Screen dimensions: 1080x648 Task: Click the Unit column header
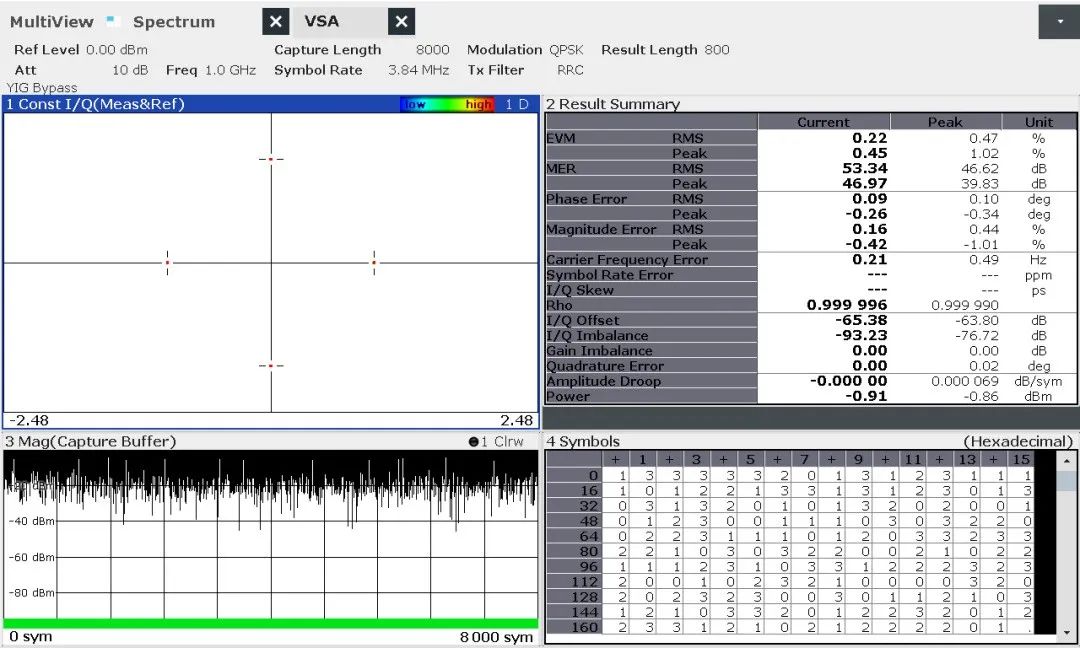coord(1039,122)
